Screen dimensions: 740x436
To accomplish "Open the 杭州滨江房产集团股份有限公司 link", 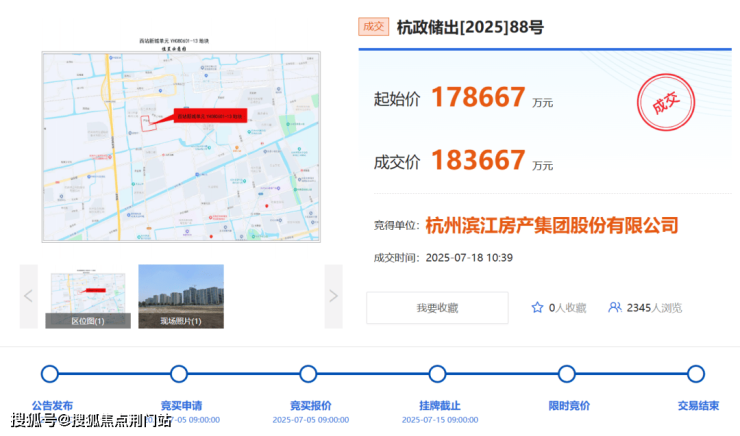I will [x=551, y=225].
